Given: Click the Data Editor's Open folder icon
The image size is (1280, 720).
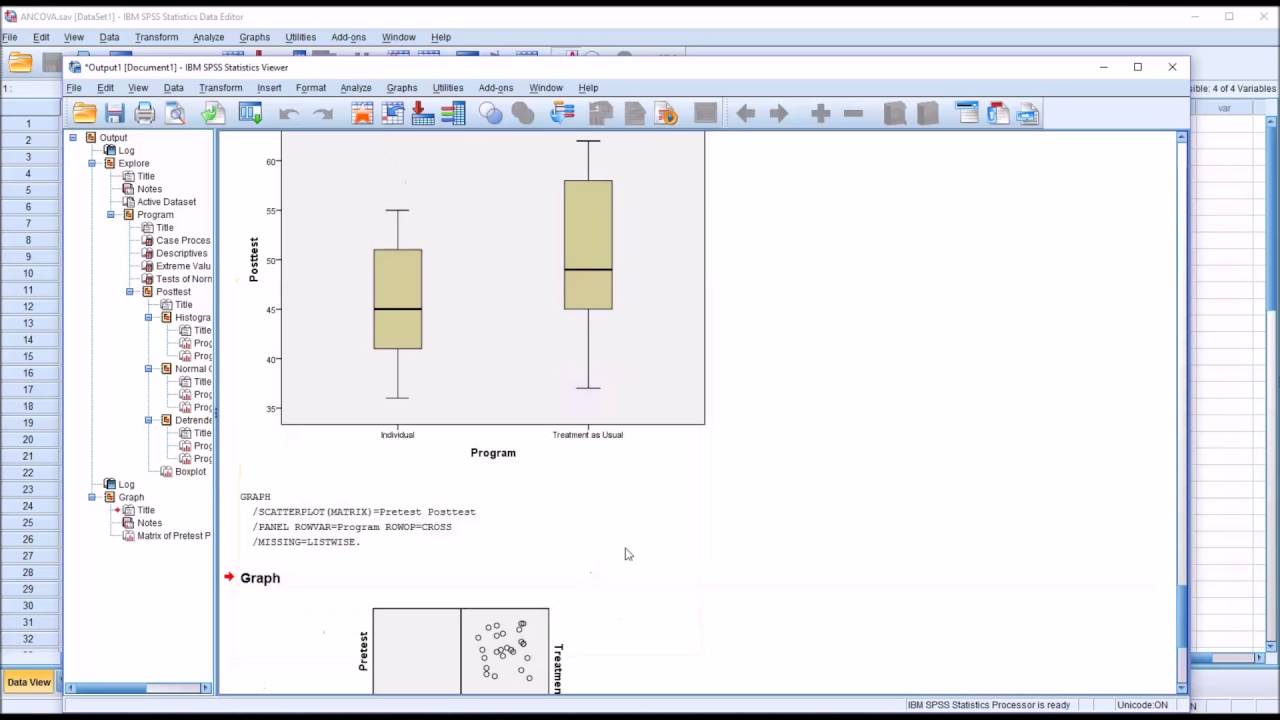Looking at the screenshot, I should [x=20, y=62].
